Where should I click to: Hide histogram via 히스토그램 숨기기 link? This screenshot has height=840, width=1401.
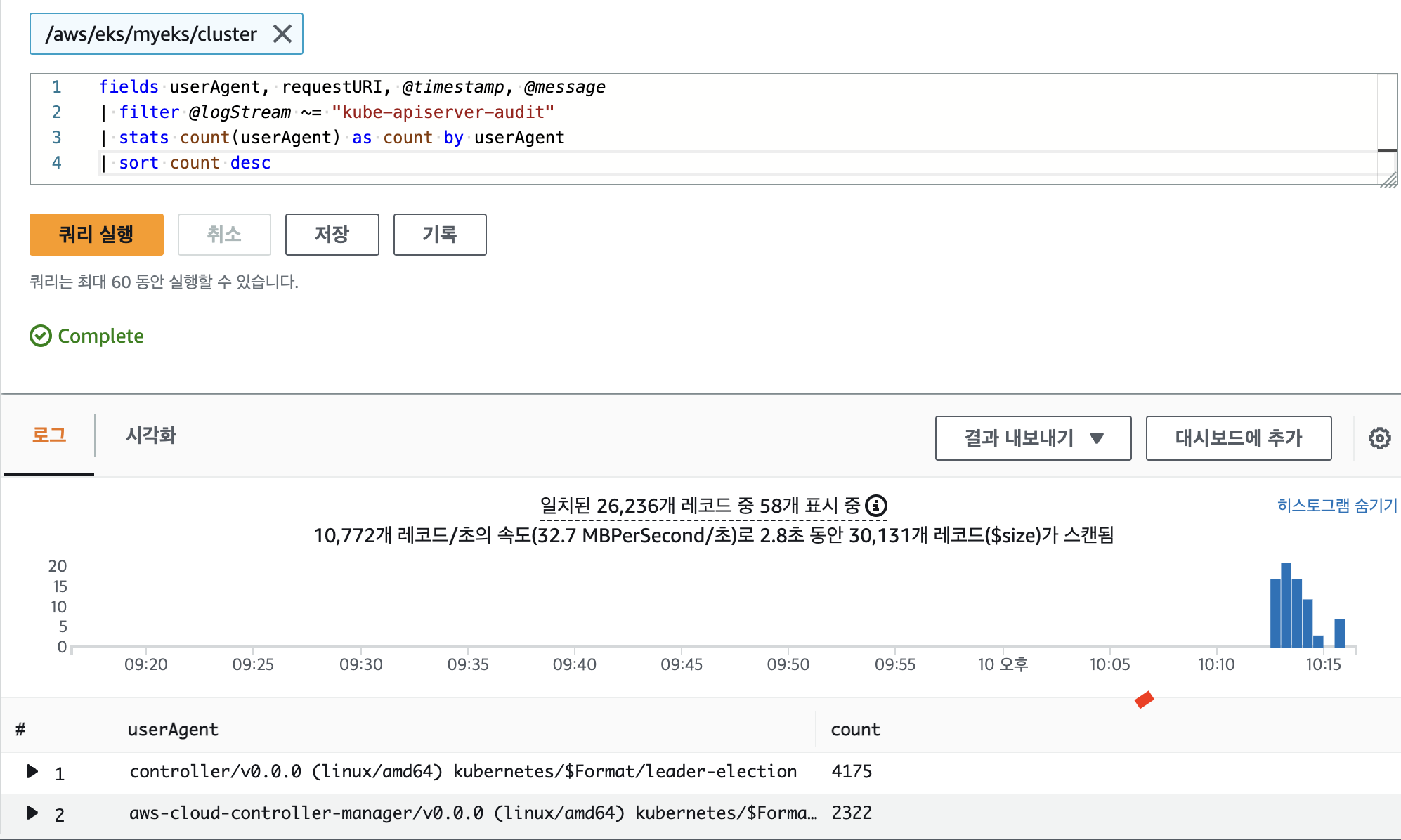[1336, 506]
